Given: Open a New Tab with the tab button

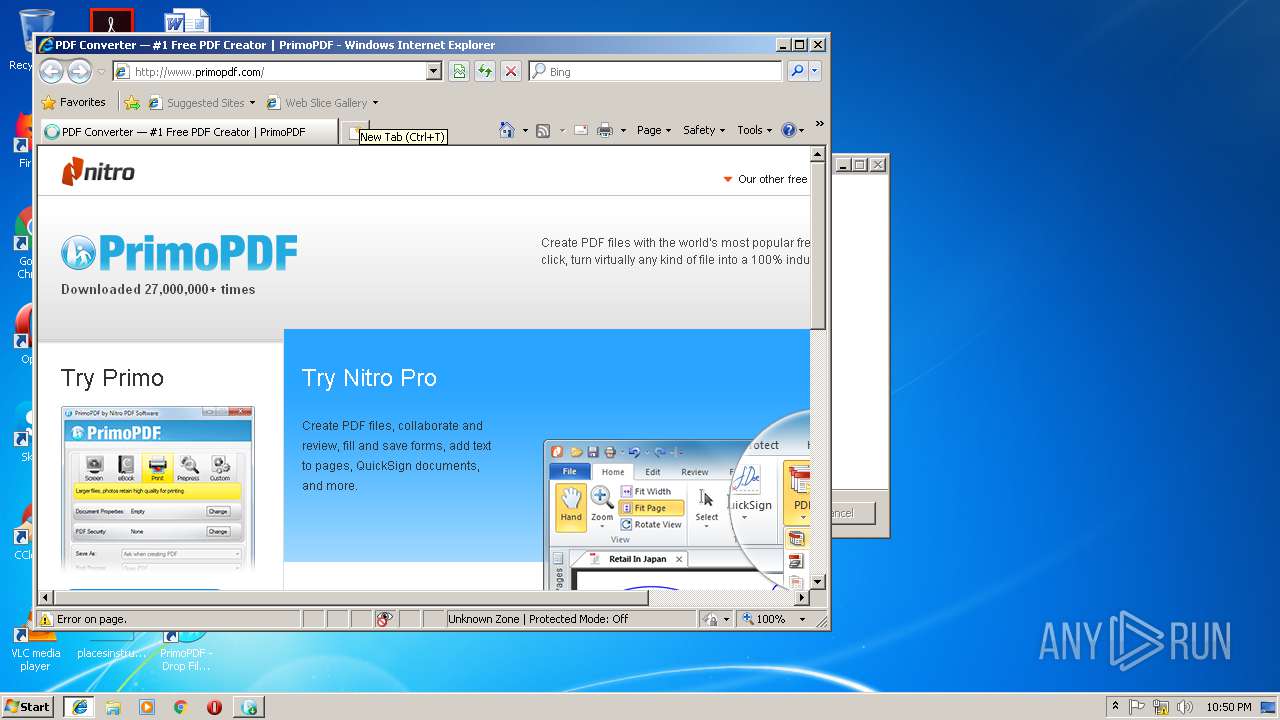Looking at the screenshot, I should pos(353,131).
